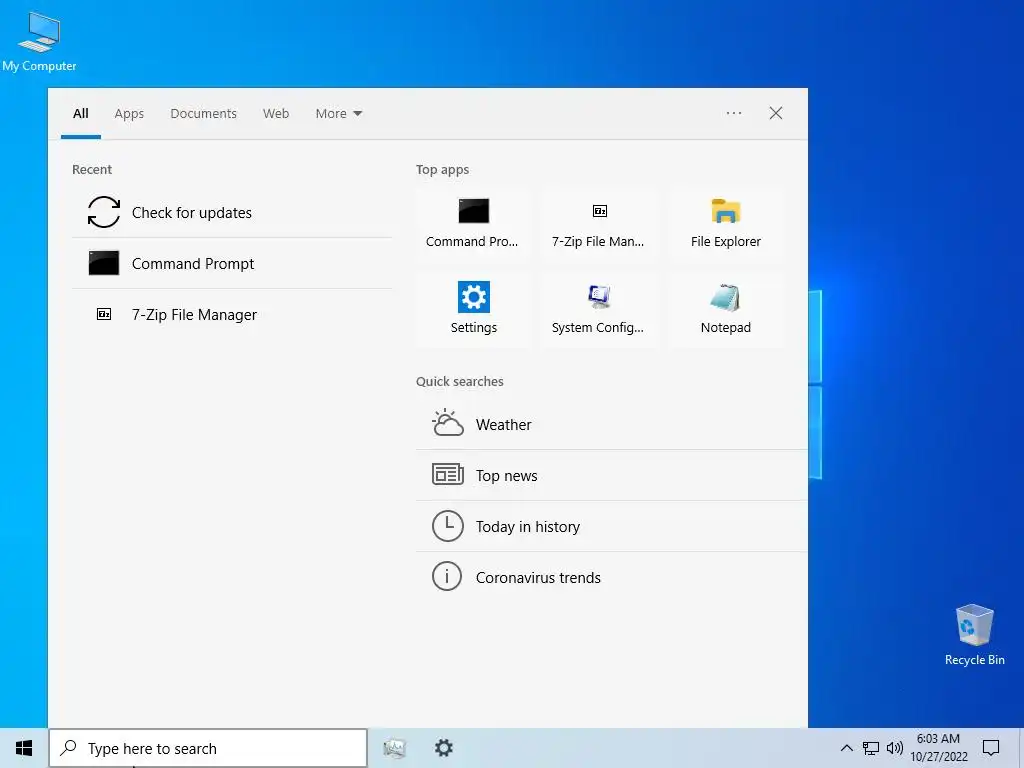This screenshot has width=1024, height=768.
Task: Switch to the Documents search tab
Action: (x=204, y=114)
